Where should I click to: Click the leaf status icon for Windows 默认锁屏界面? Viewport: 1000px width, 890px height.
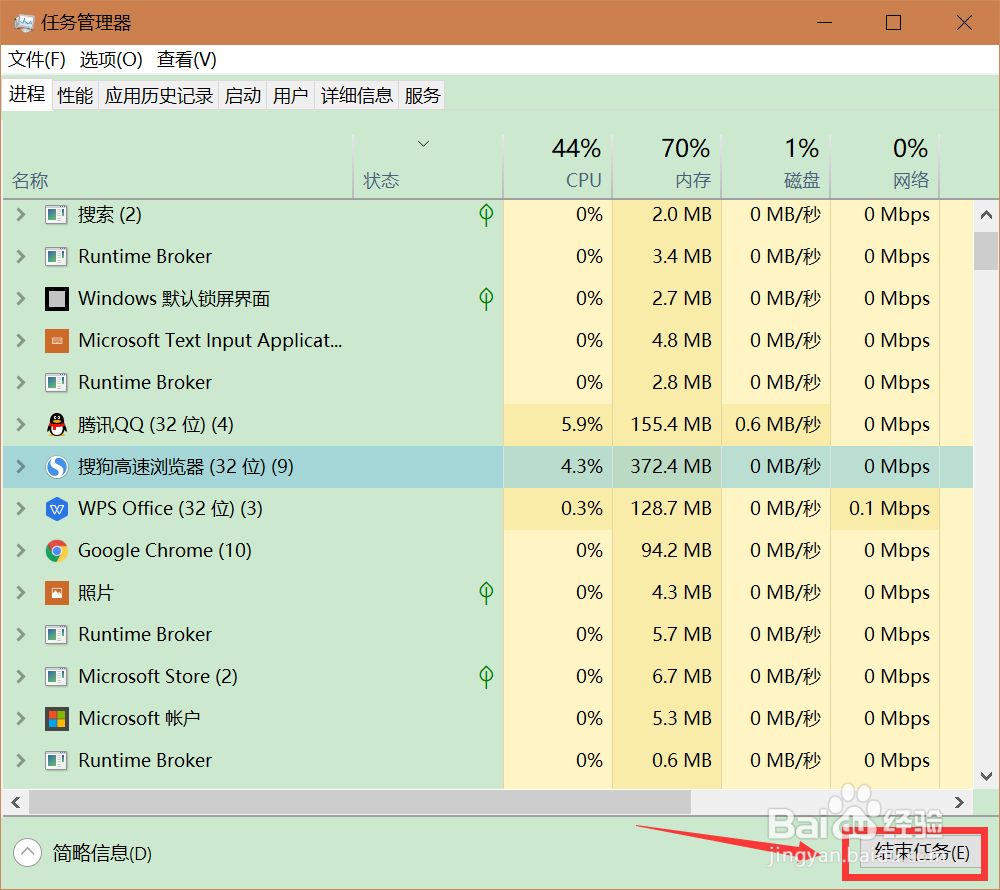tap(486, 299)
